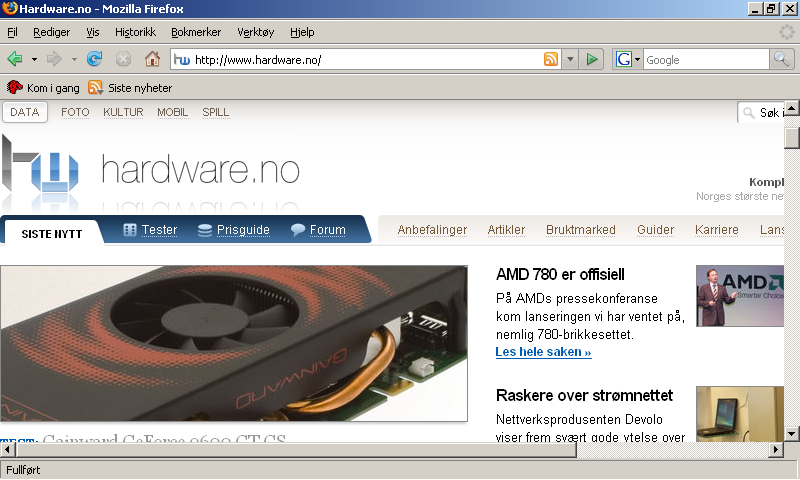800x480 pixels.
Task: Go to Karriere
Action: point(716,230)
